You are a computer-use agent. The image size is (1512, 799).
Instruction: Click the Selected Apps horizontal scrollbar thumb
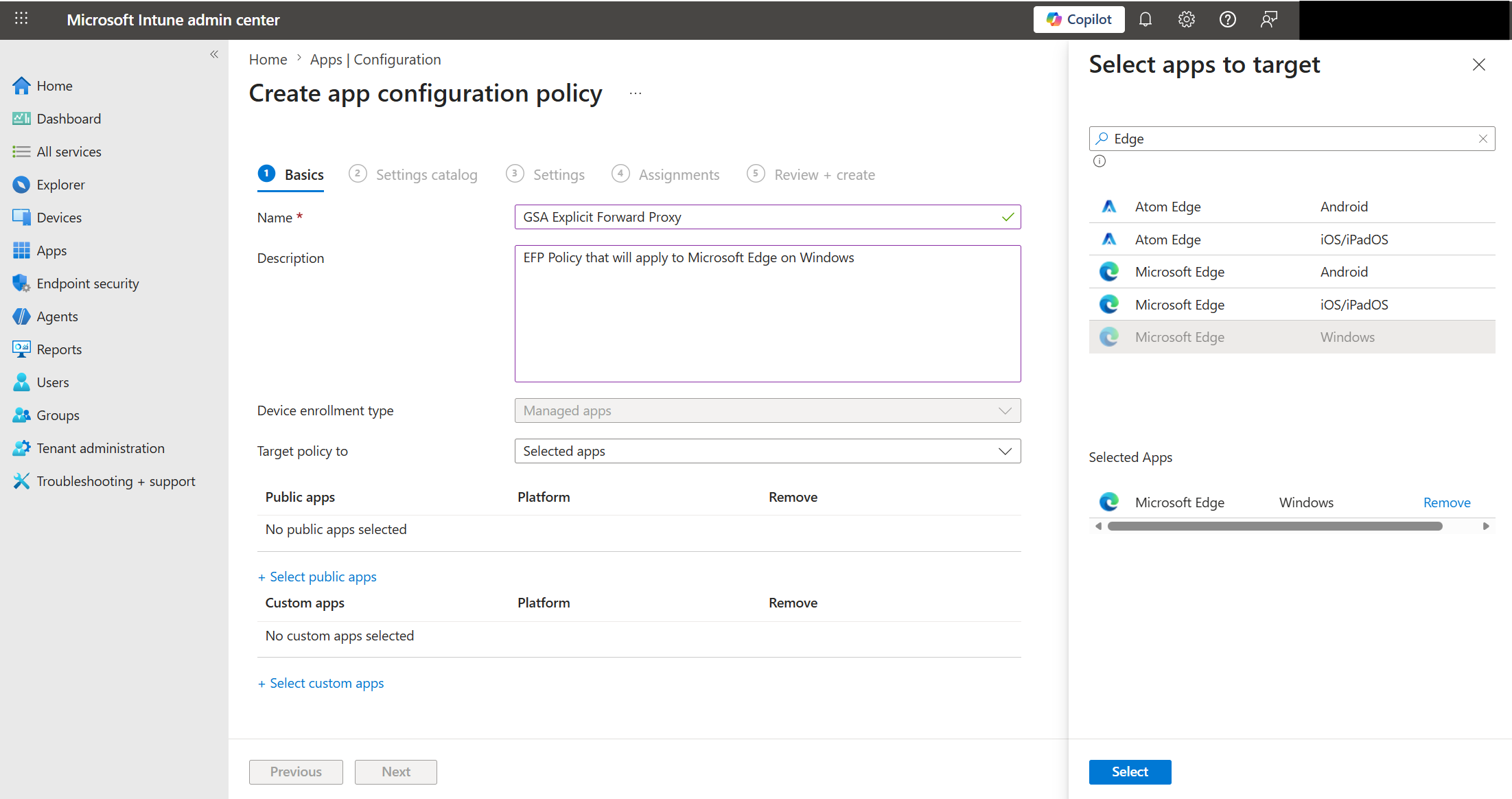[1275, 526]
